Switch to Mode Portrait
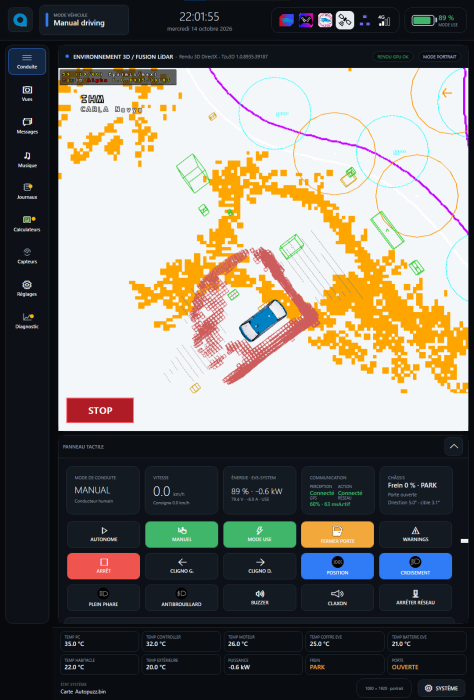 [439, 57]
